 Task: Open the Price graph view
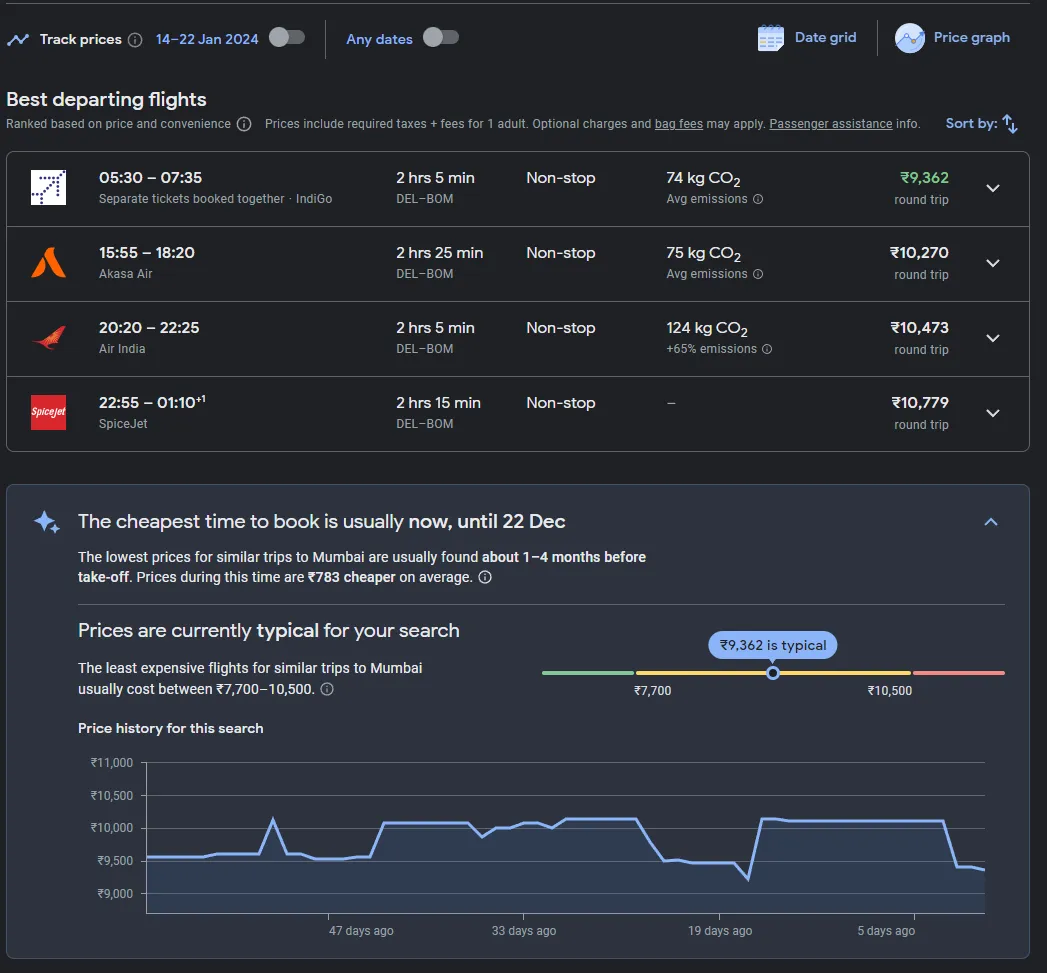pos(953,38)
